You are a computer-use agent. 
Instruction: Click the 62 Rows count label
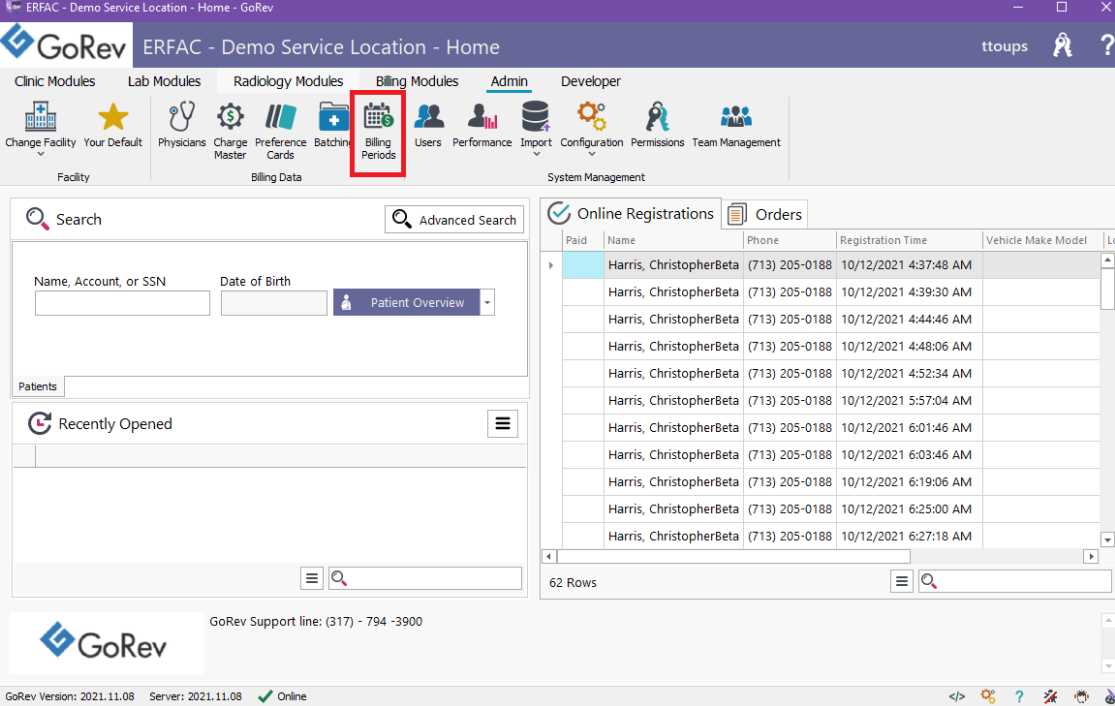tap(572, 582)
